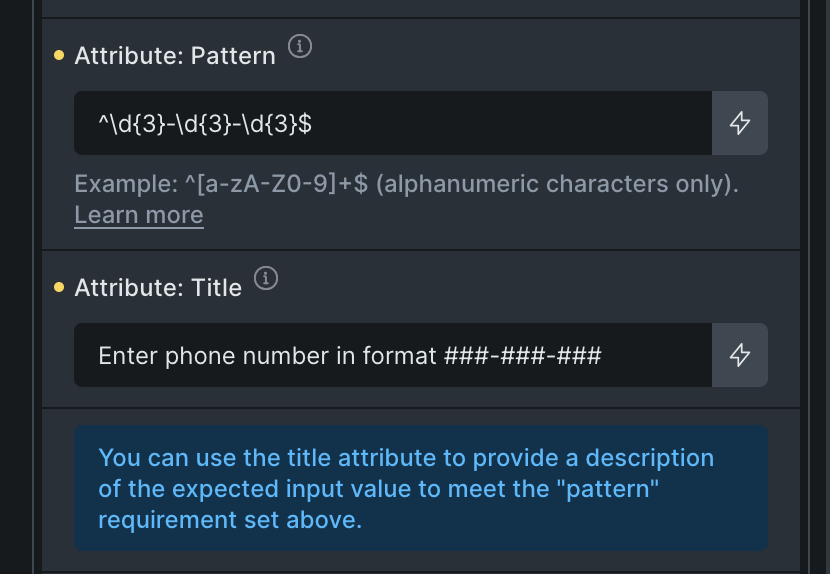Click the Attribute: Title label

click(x=158, y=288)
